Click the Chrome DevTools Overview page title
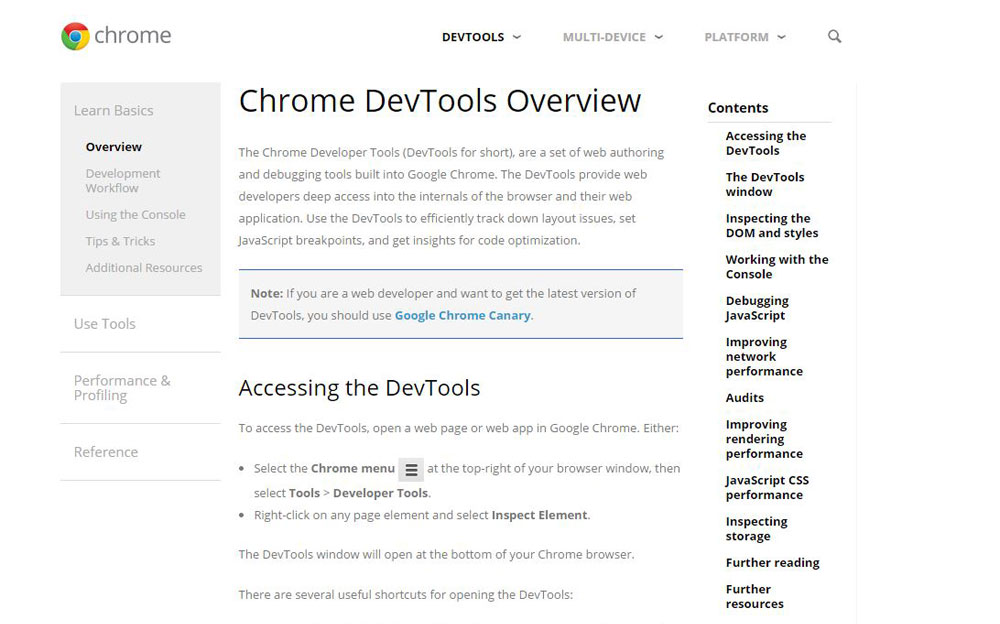This screenshot has width=1000, height=624. coord(440,101)
